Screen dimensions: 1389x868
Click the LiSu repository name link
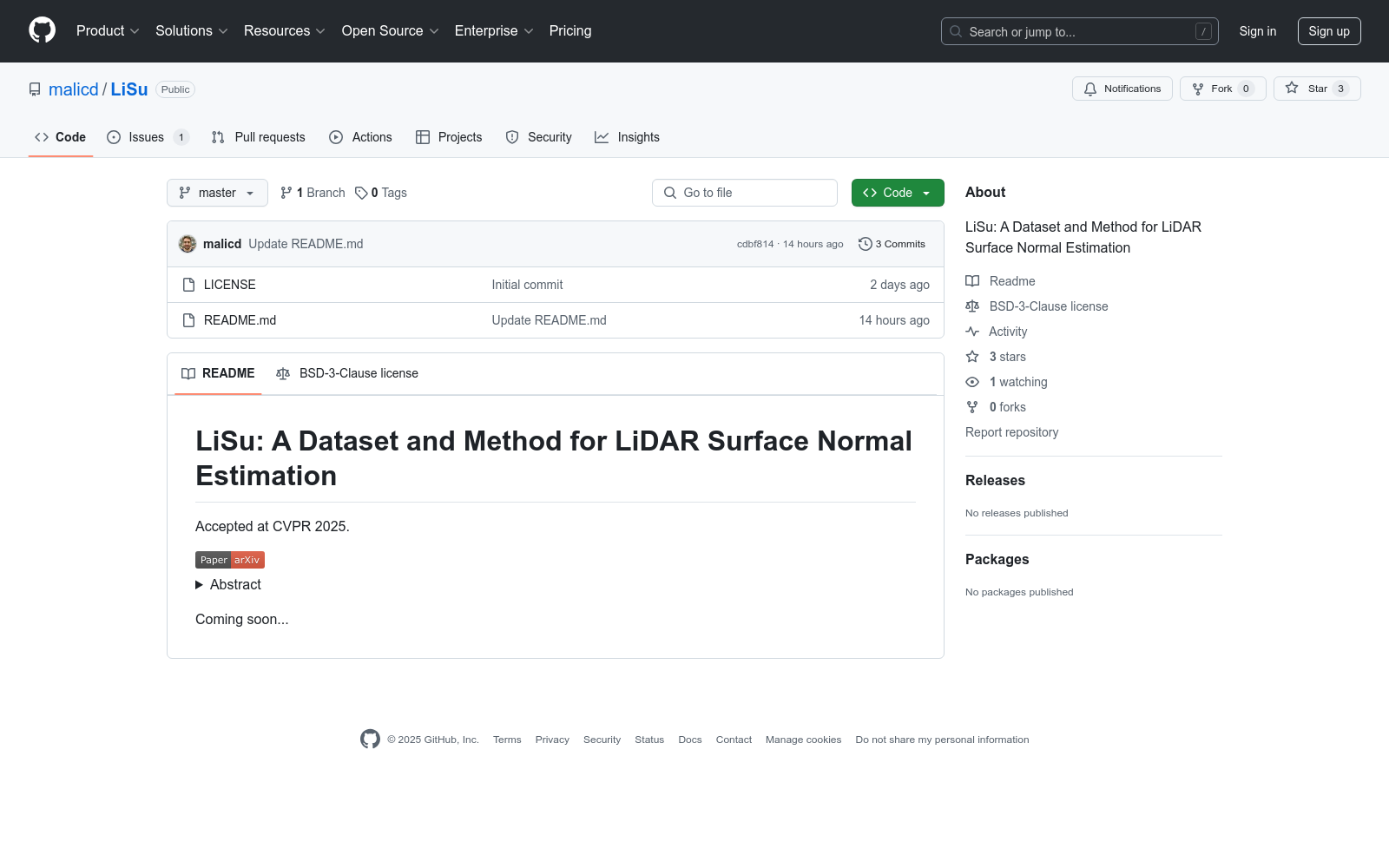[129, 89]
